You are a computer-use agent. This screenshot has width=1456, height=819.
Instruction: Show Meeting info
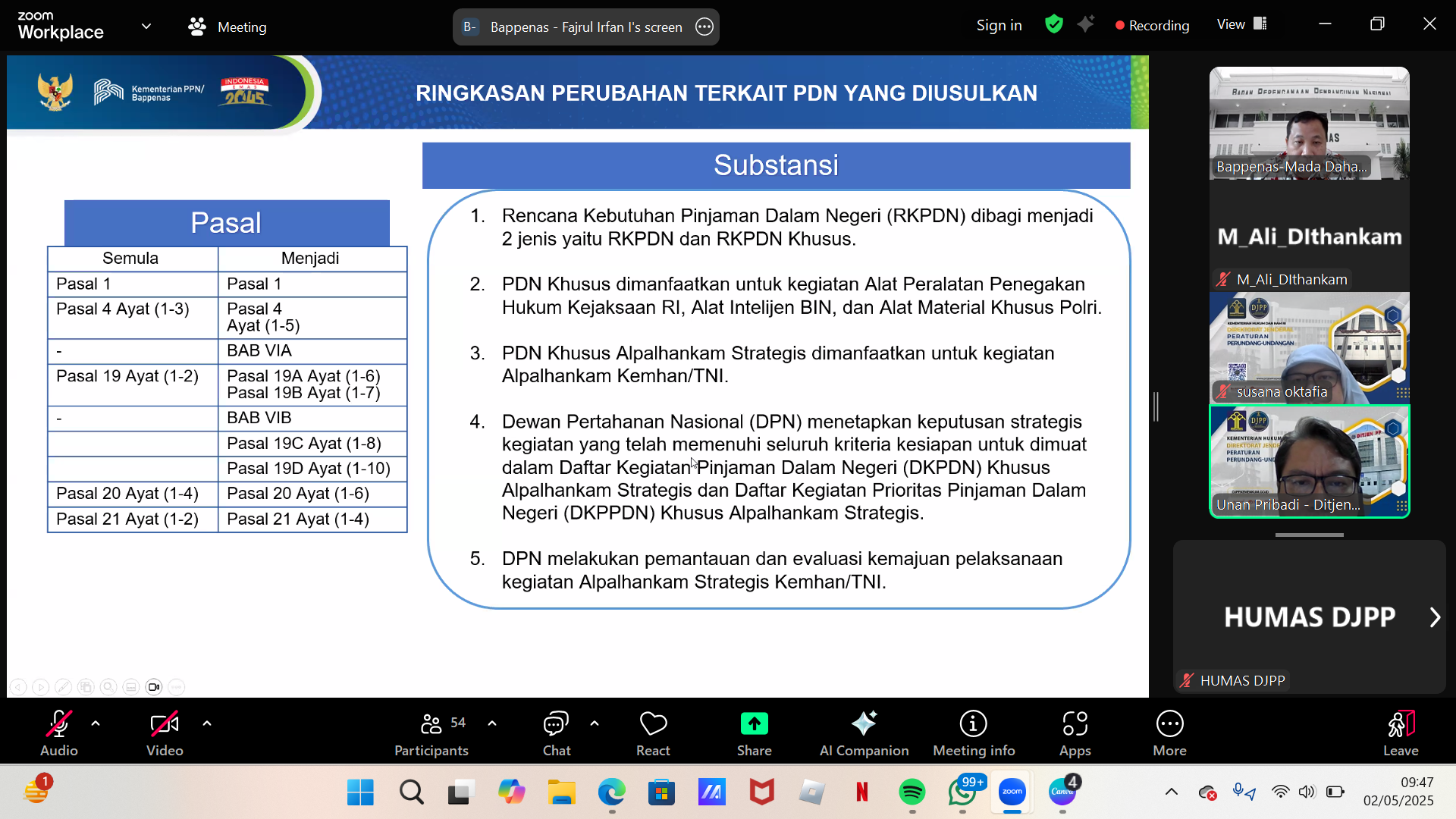974,733
